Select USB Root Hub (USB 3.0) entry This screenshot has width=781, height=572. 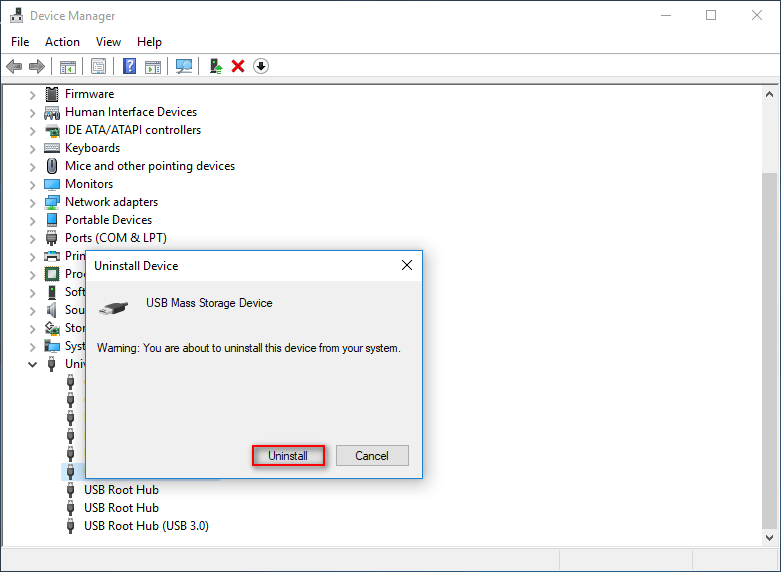pyautogui.click(x=146, y=526)
